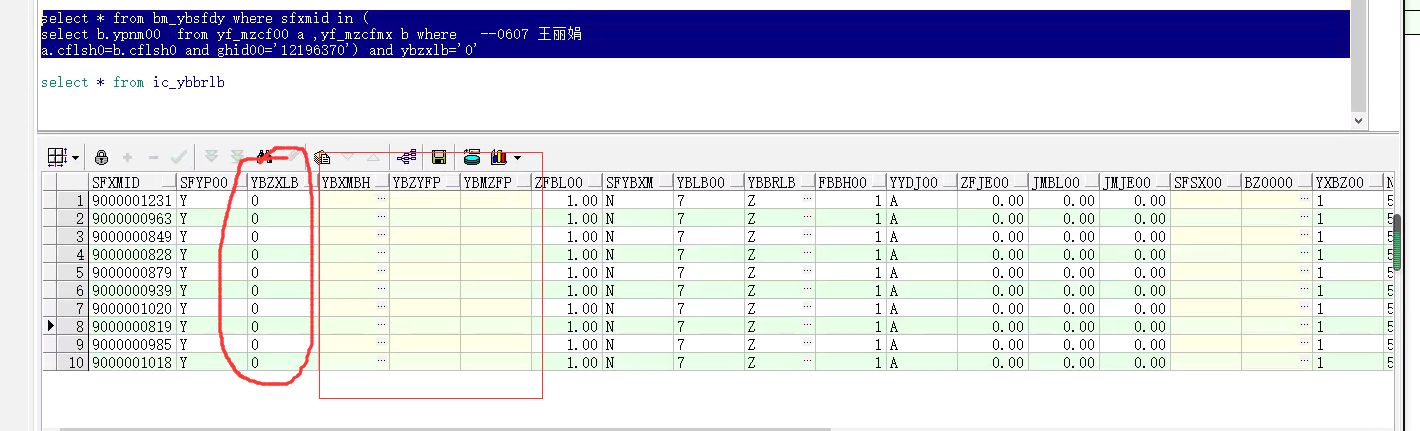Viewport: 1420px width, 431px height.
Task: Click the YXBZ00 column header
Action: 1348,182
